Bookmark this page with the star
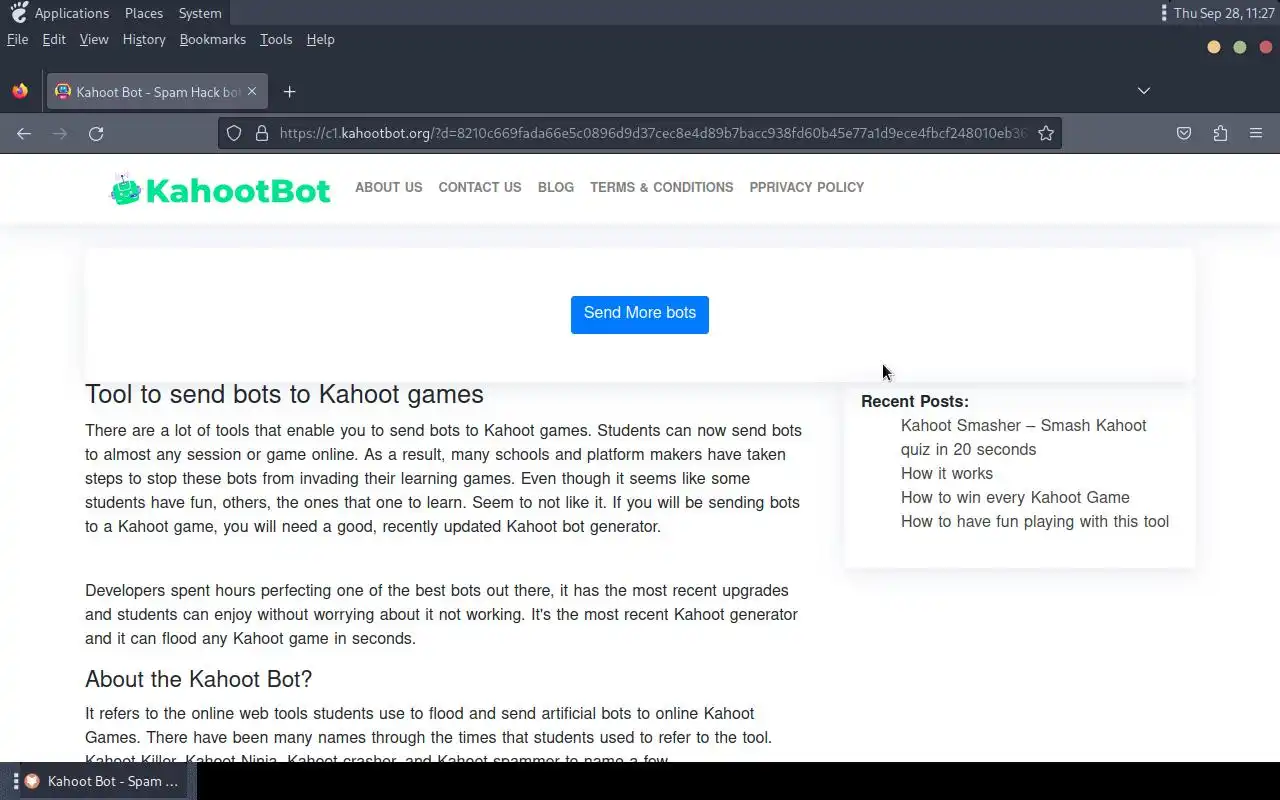This screenshot has height=800, width=1280. click(1046, 133)
